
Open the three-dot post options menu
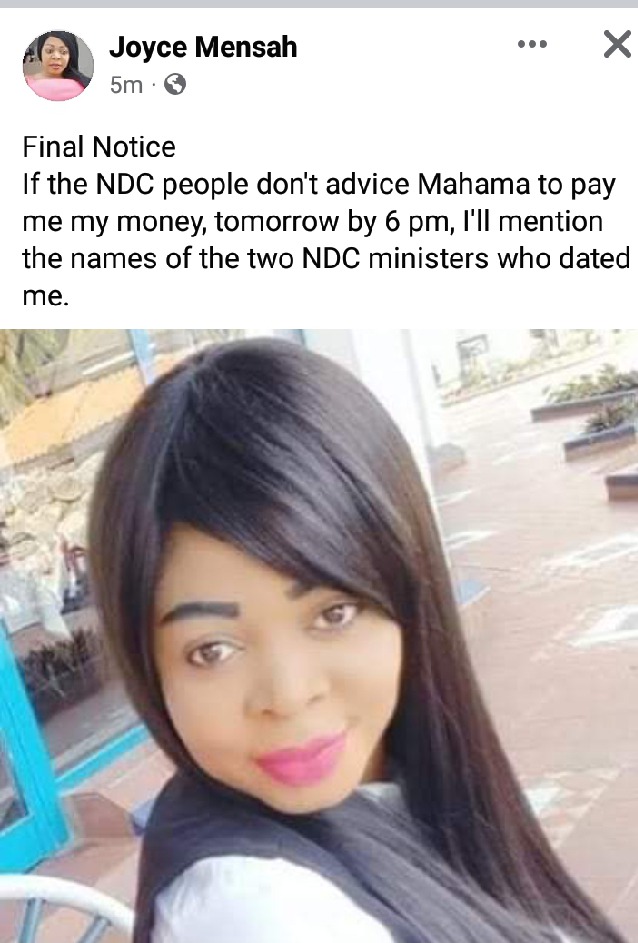point(533,44)
